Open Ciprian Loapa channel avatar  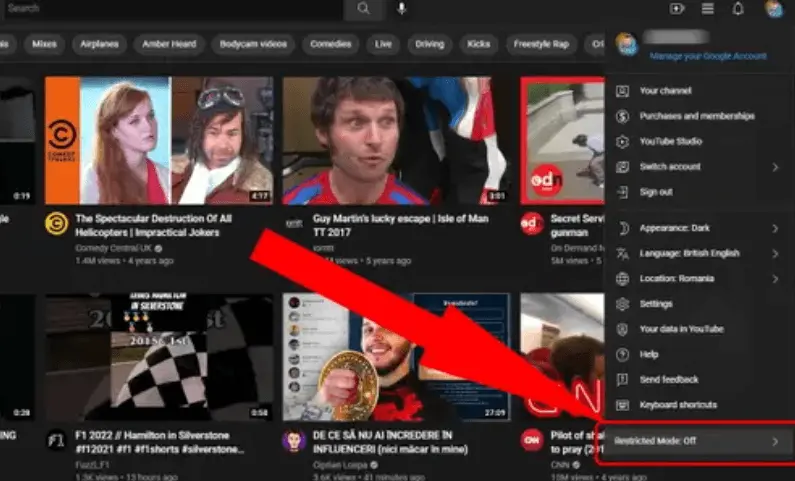click(294, 440)
